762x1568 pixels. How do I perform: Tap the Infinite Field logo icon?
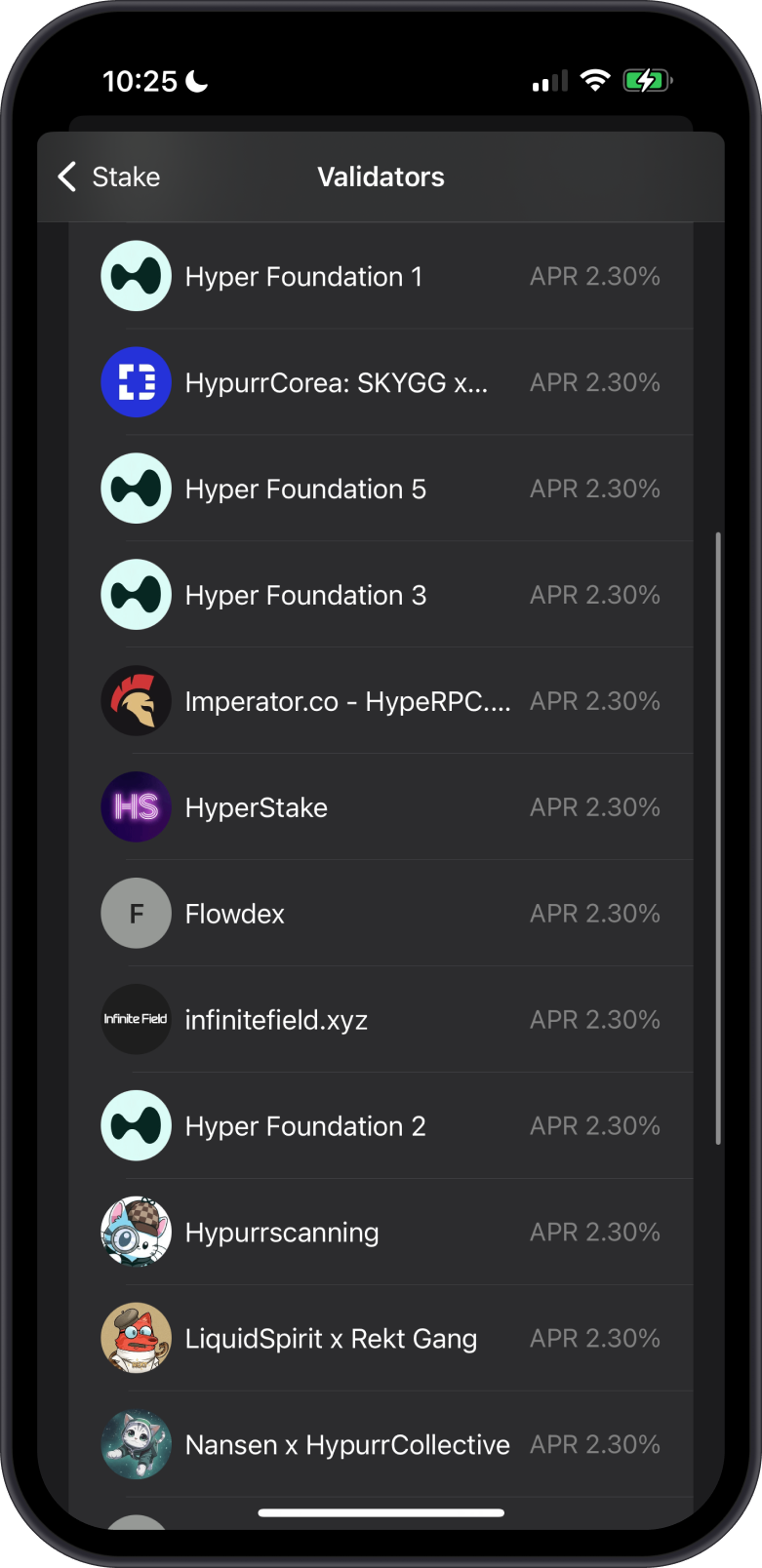[137, 1020]
